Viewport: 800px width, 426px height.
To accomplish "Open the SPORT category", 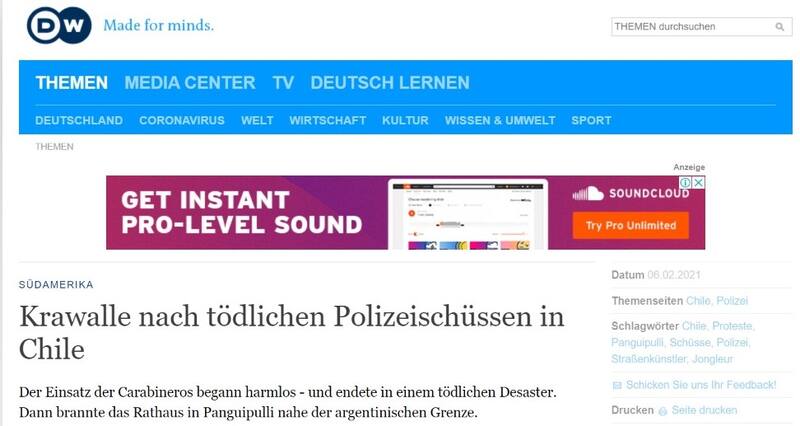I will (x=591, y=121).
